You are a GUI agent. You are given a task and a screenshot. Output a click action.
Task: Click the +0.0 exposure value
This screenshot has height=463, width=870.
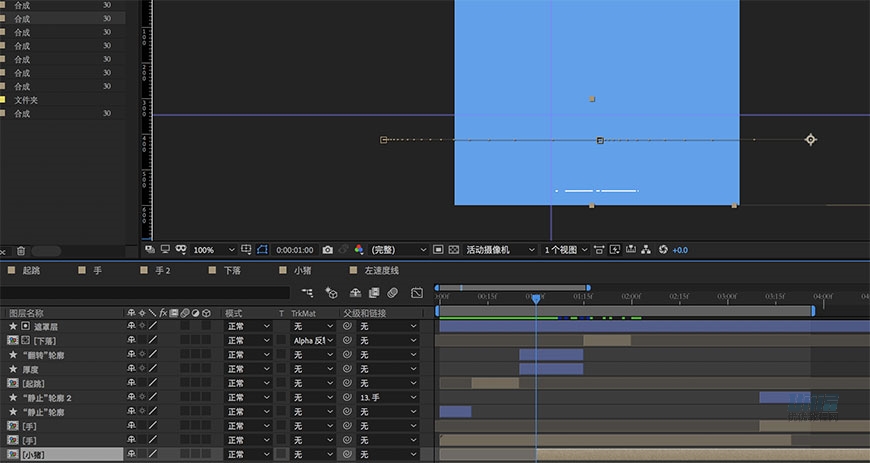(680, 250)
